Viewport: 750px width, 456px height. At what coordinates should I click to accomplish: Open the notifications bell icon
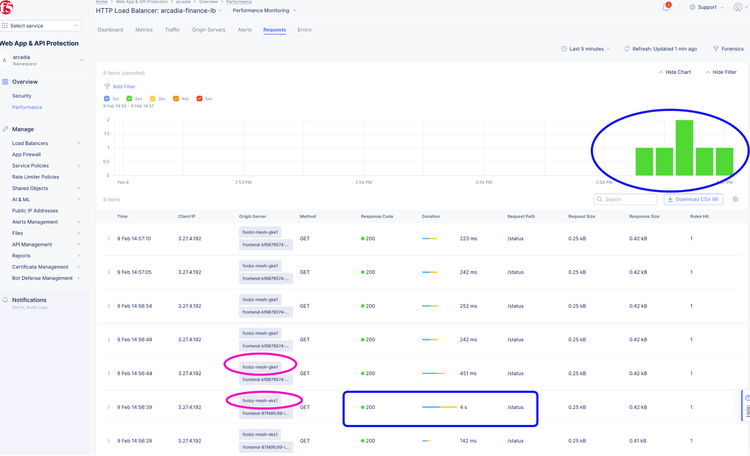tap(667, 7)
